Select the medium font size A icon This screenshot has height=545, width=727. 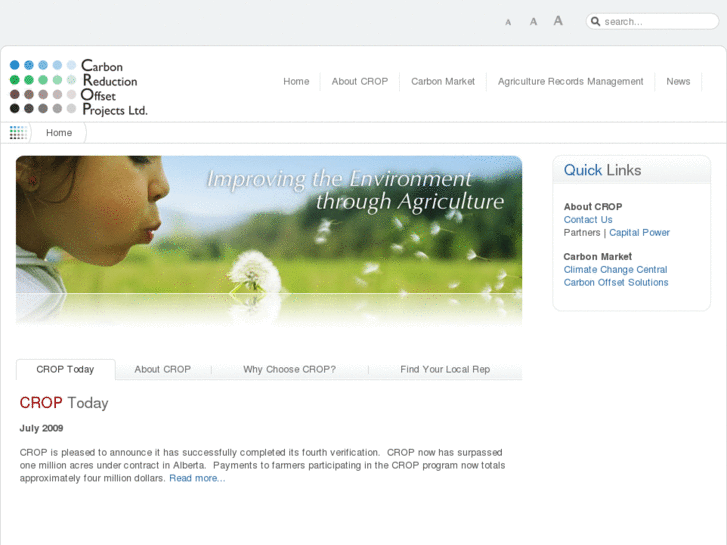pos(534,22)
